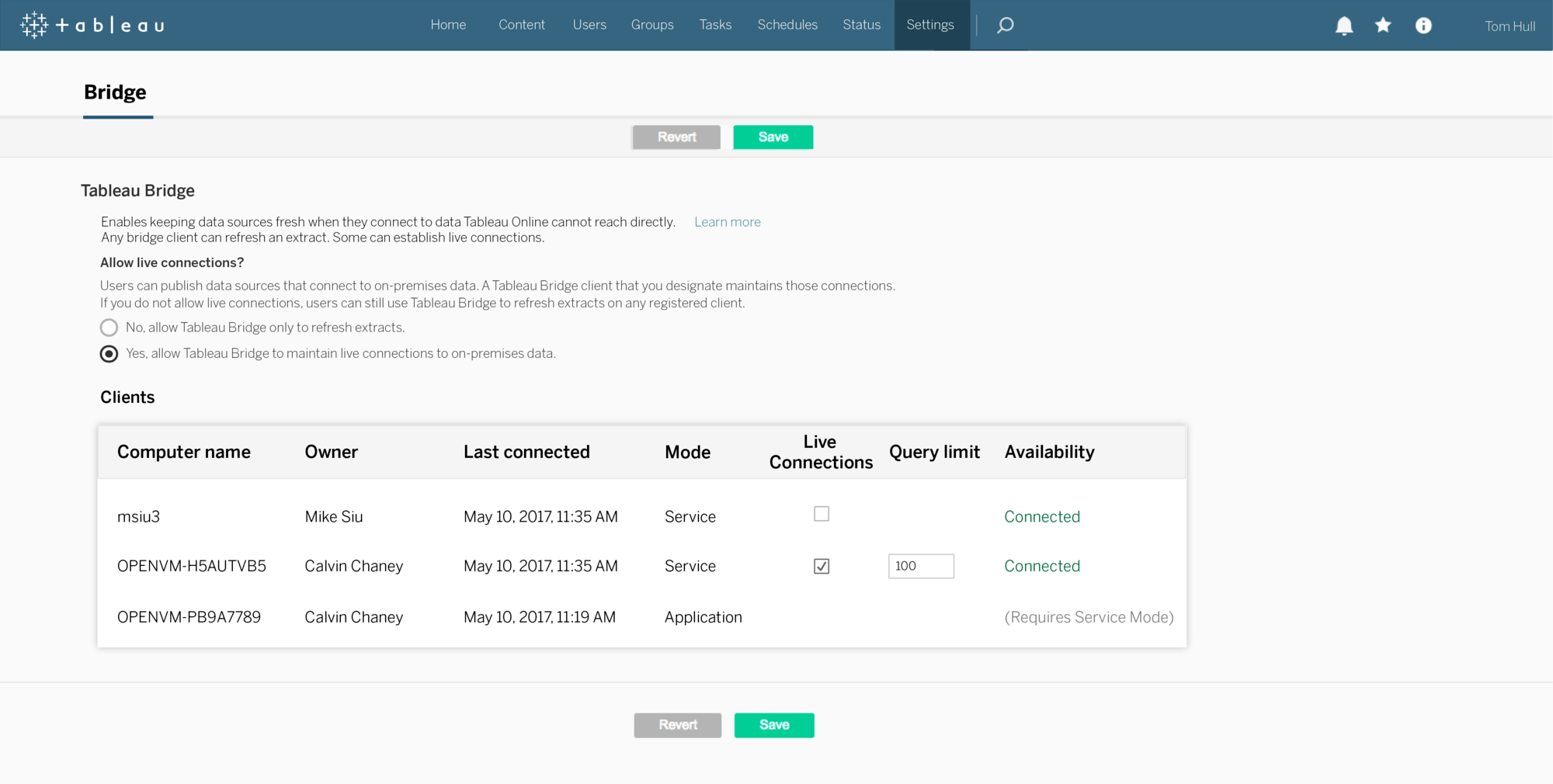Viewport: 1553px width, 784px height.
Task: Open the Learn more link
Action: point(728,222)
